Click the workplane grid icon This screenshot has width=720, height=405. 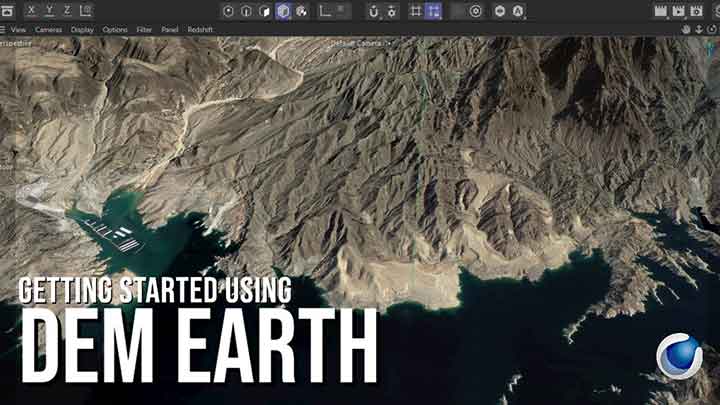(x=416, y=11)
